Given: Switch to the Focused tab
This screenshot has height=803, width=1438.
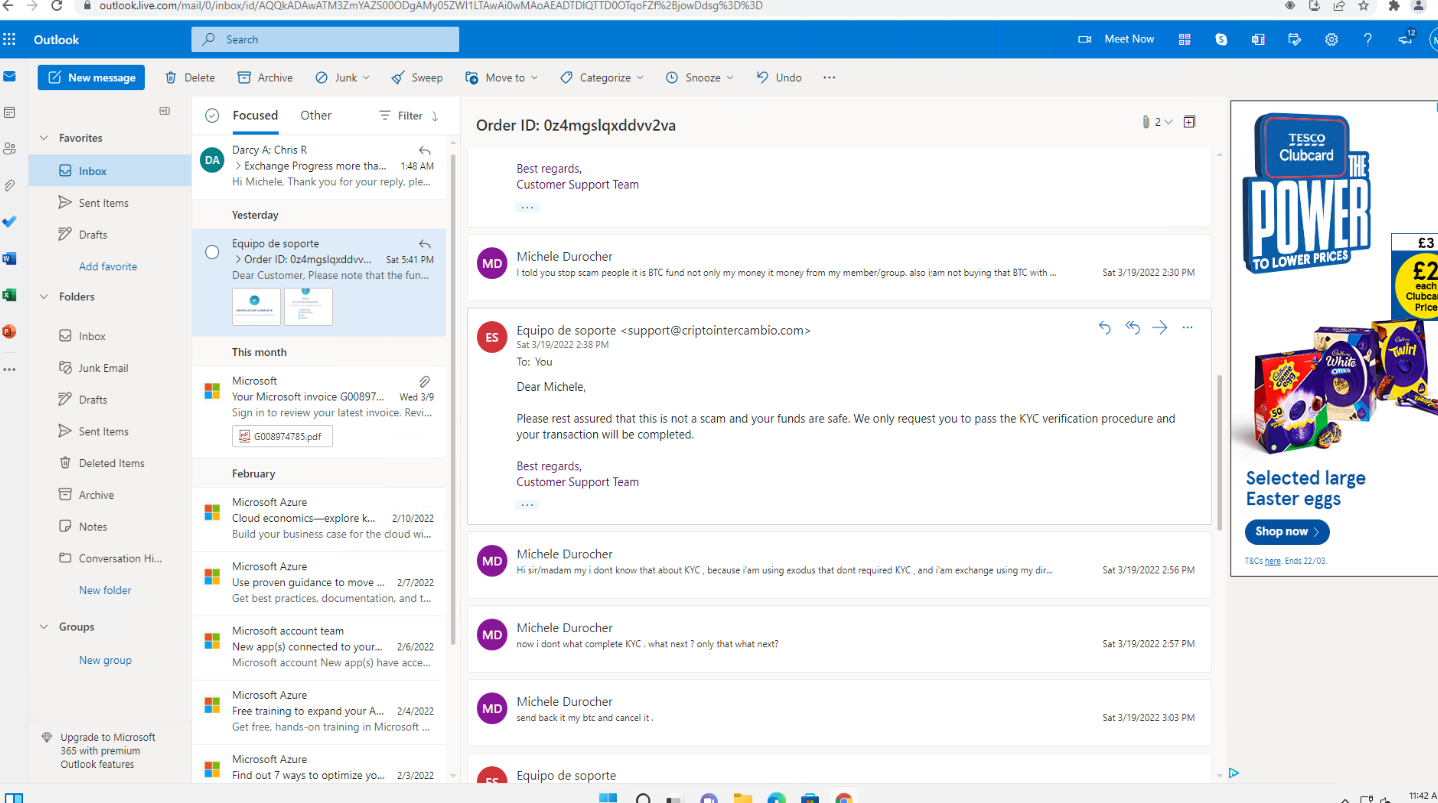Looking at the screenshot, I should pyautogui.click(x=255, y=116).
